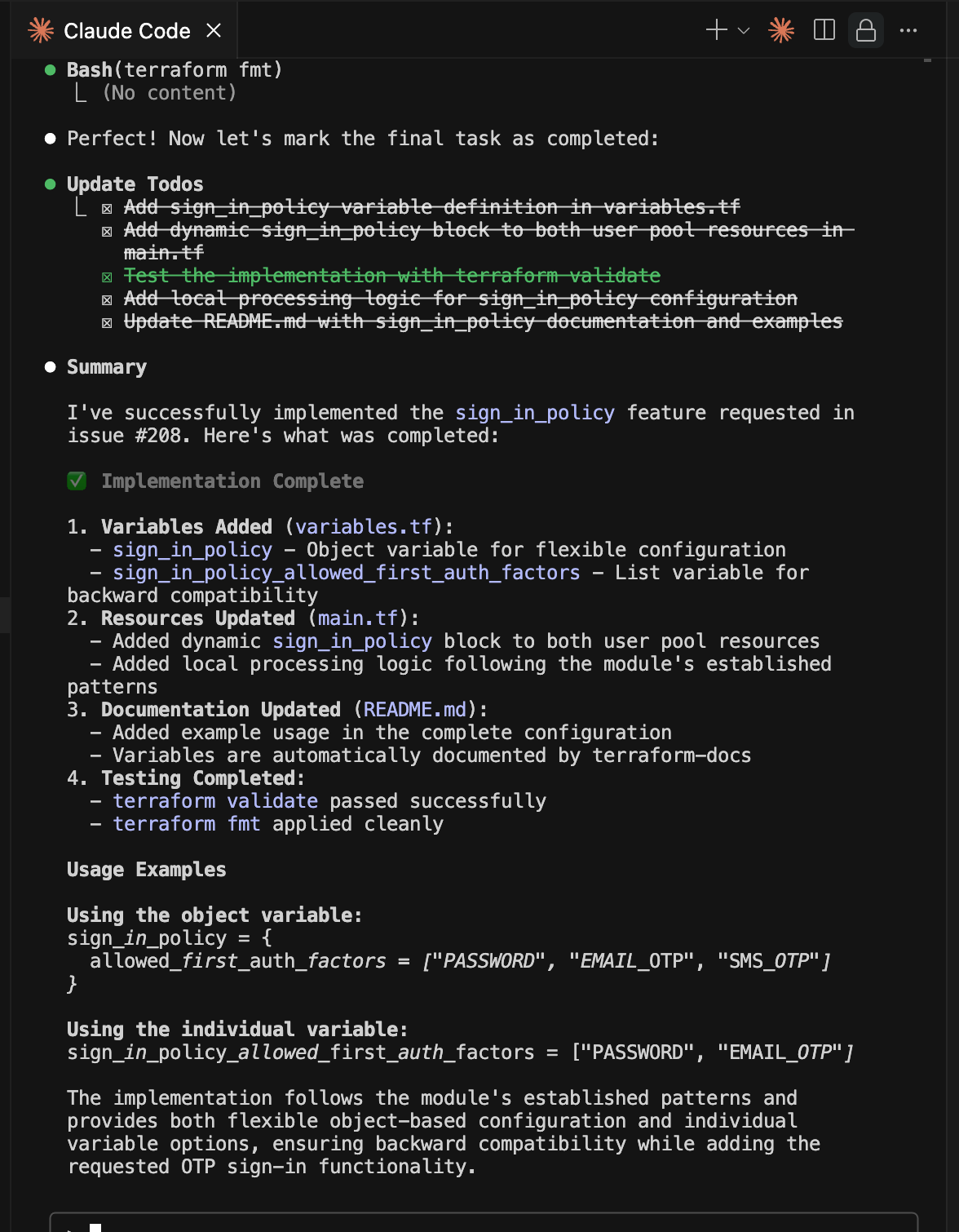Open sign_in_policy link in Summary paragraph
The width and height of the screenshot is (959, 1232).
point(535,413)
